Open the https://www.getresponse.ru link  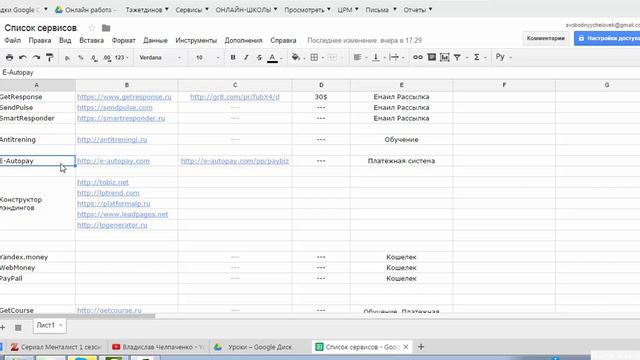[x=124, y=97]
